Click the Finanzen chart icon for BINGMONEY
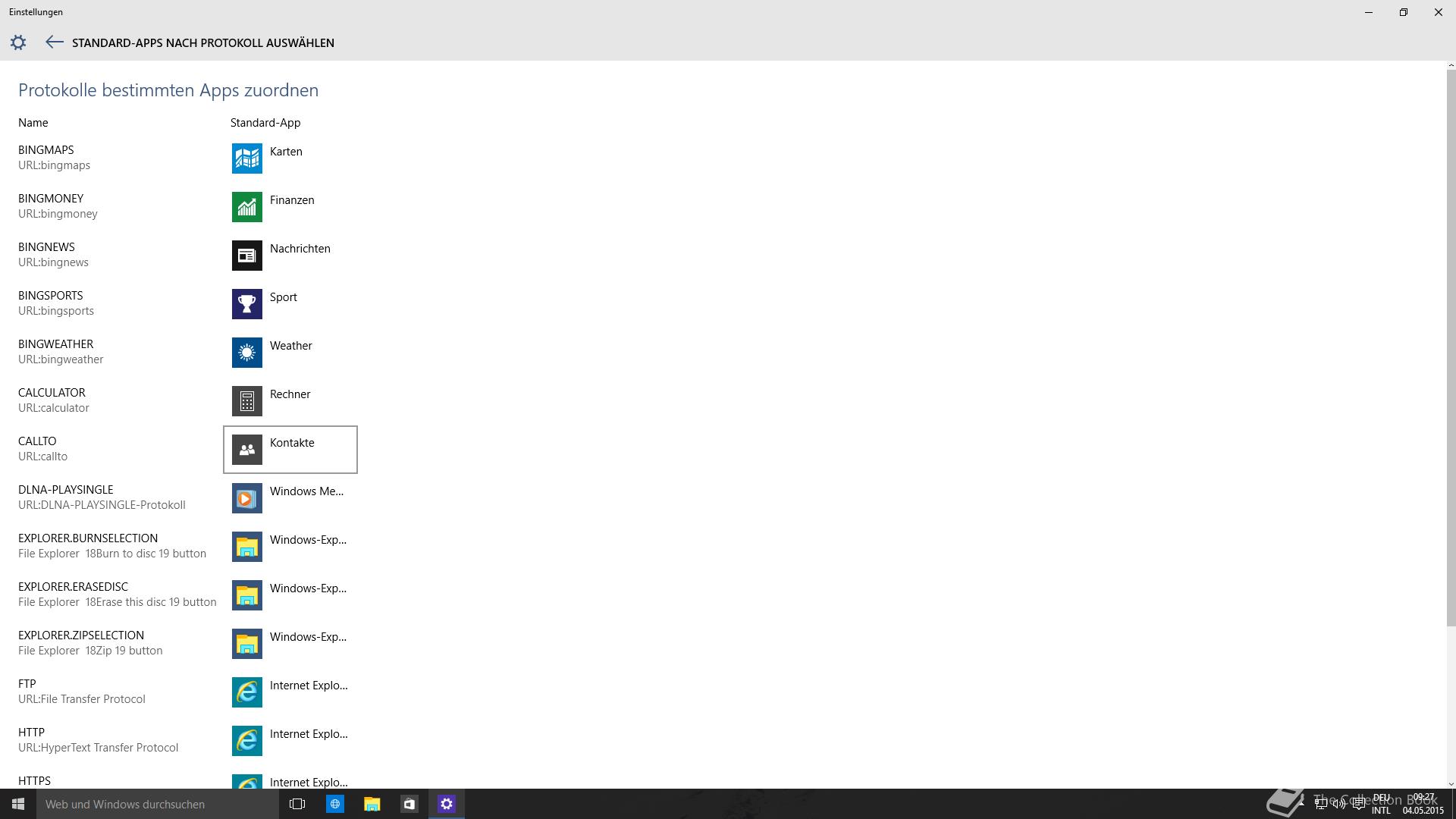Screen dimensions: 1456x819 point(247,207)
